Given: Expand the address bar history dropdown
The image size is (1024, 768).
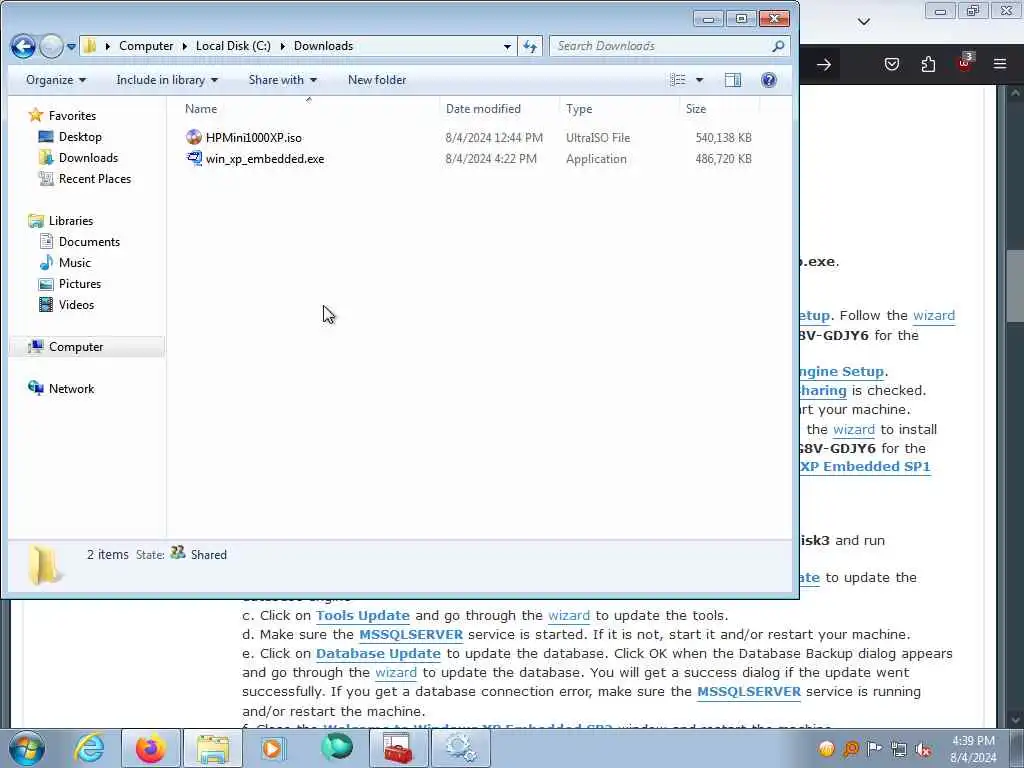Looking at the screenshot, I should pos(507,46).
